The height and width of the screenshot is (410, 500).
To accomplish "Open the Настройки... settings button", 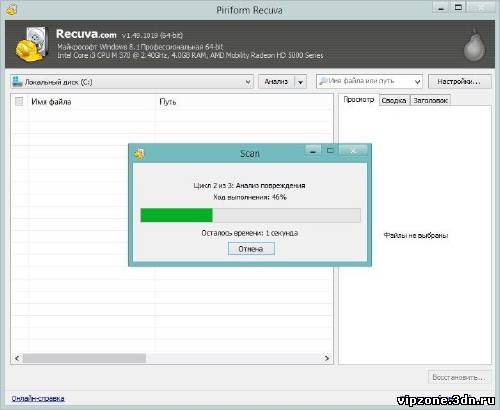I will point(459,82).
